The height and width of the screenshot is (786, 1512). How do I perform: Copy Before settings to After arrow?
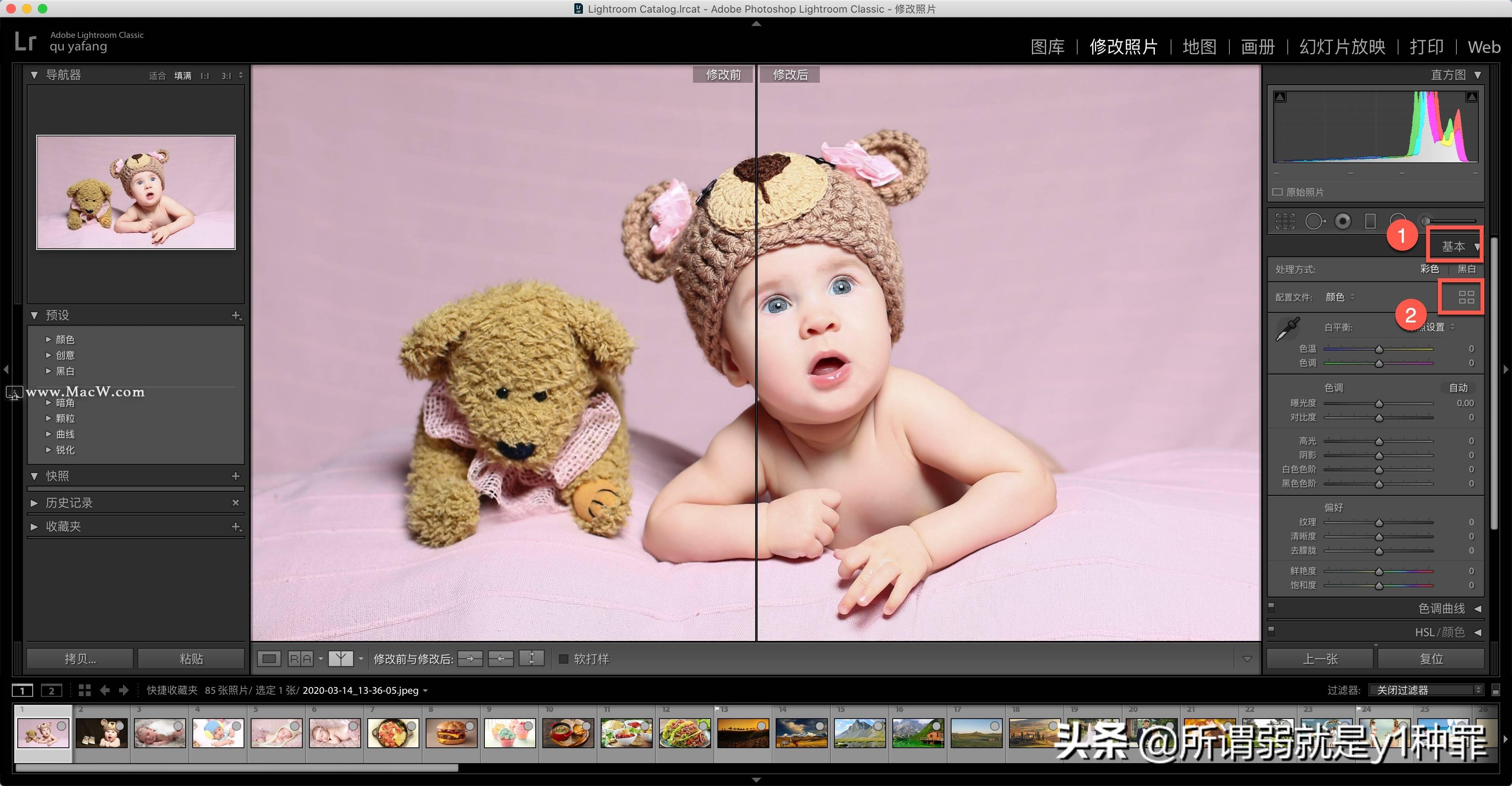pyautogui.click(x=470, y=659)
